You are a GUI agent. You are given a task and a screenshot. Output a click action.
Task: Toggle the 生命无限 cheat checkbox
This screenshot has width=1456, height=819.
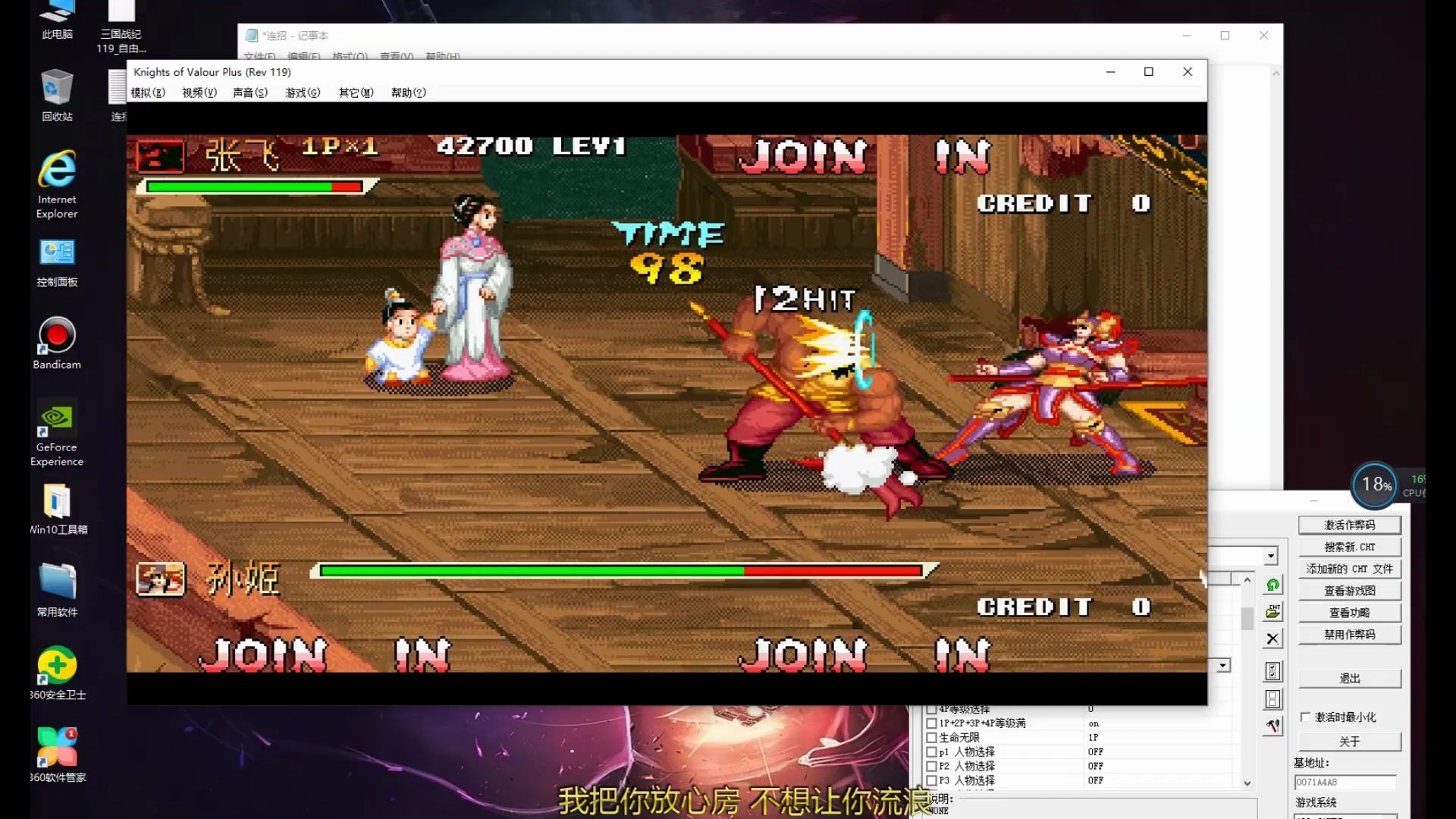[931, 738]
